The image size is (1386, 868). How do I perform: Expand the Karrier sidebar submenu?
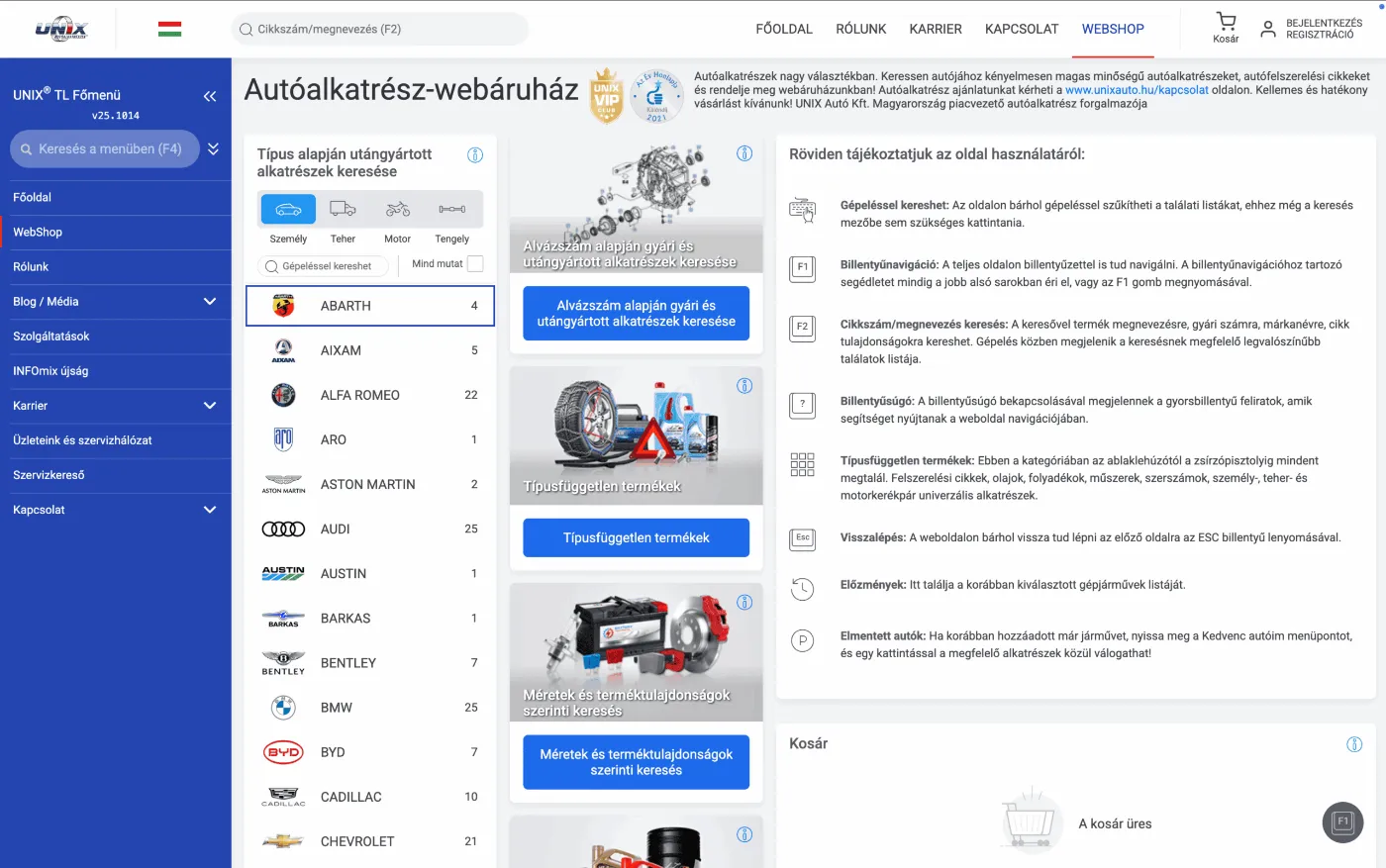pyautogui.click(x=210, y=405)
